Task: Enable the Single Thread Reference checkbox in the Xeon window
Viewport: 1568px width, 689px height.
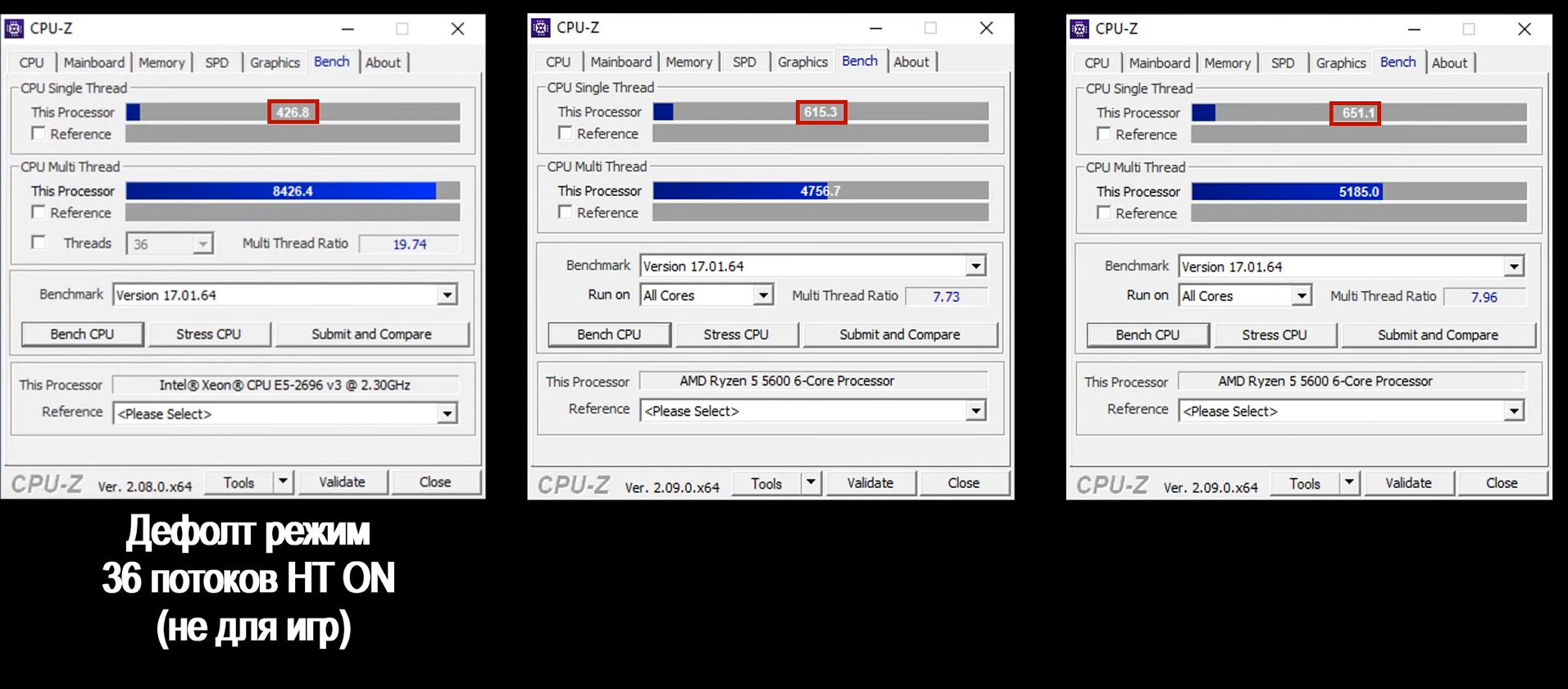Action: click(x=39, y=133)
